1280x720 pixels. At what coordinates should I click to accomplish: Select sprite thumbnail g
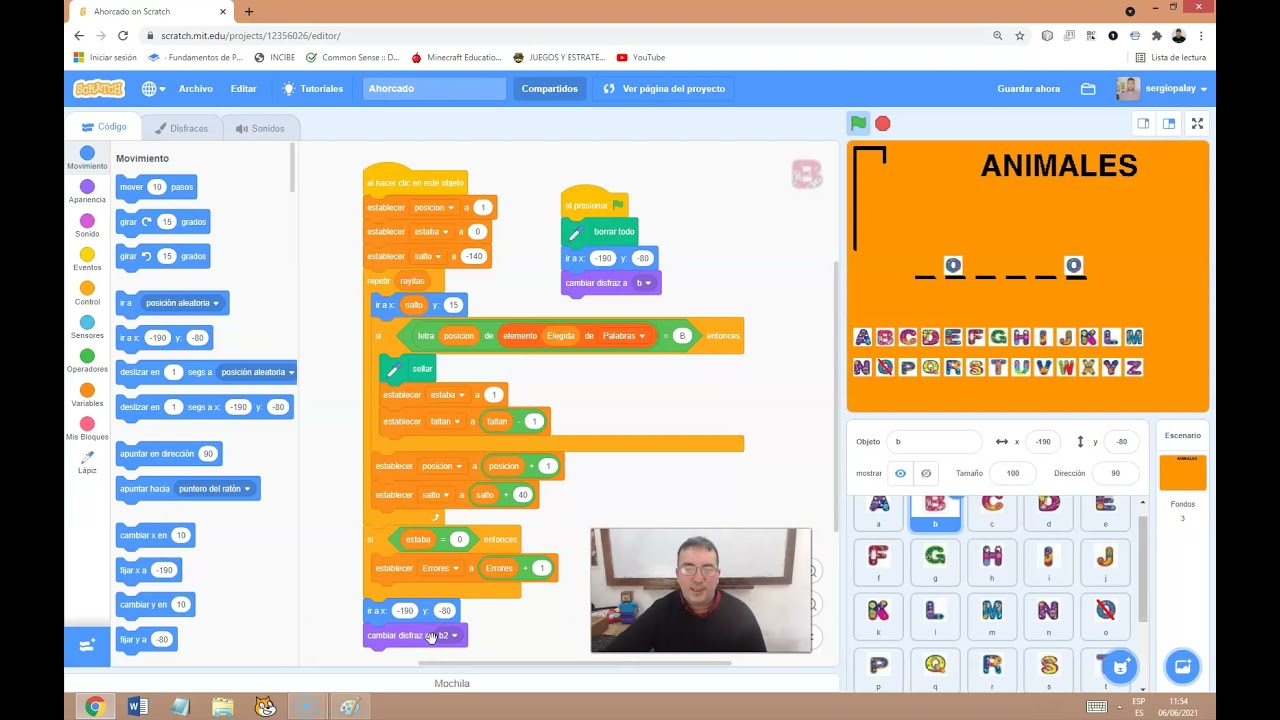pos(935,562)
